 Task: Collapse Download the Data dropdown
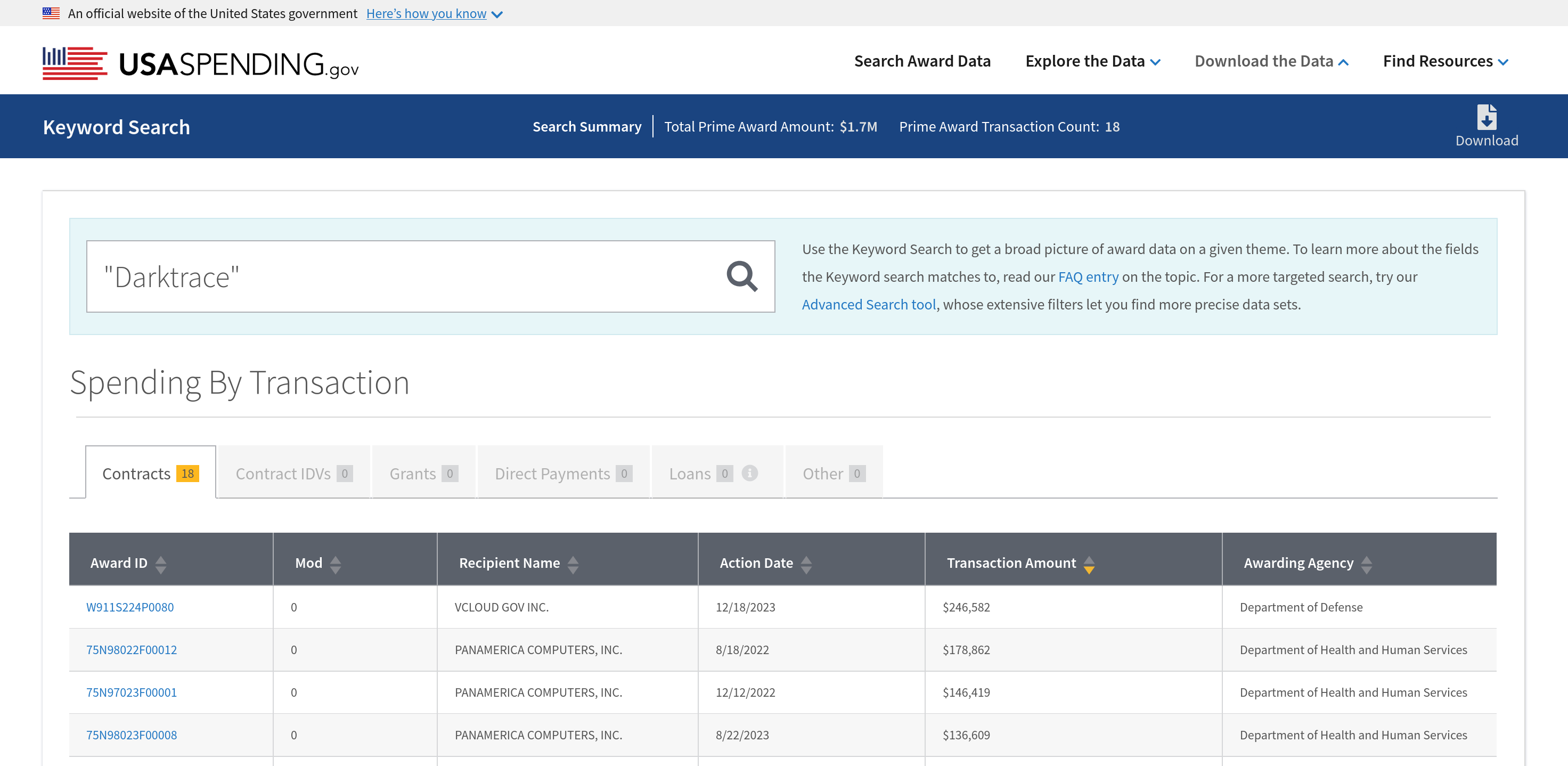tap(1271, 61)
